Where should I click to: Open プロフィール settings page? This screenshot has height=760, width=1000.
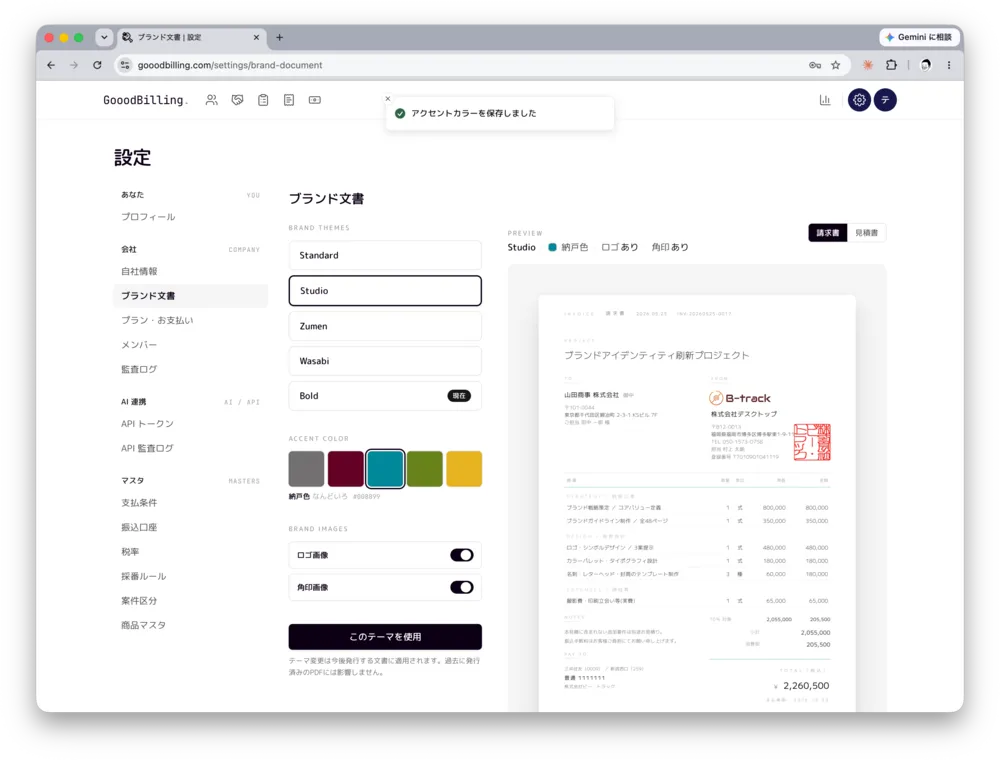click(x=148, y=217)
